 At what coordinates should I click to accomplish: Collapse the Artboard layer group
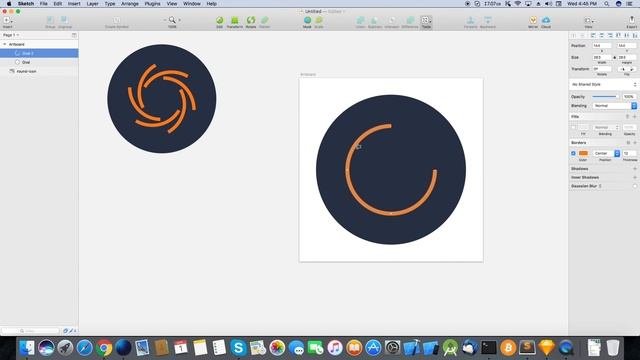pos(4,44)
